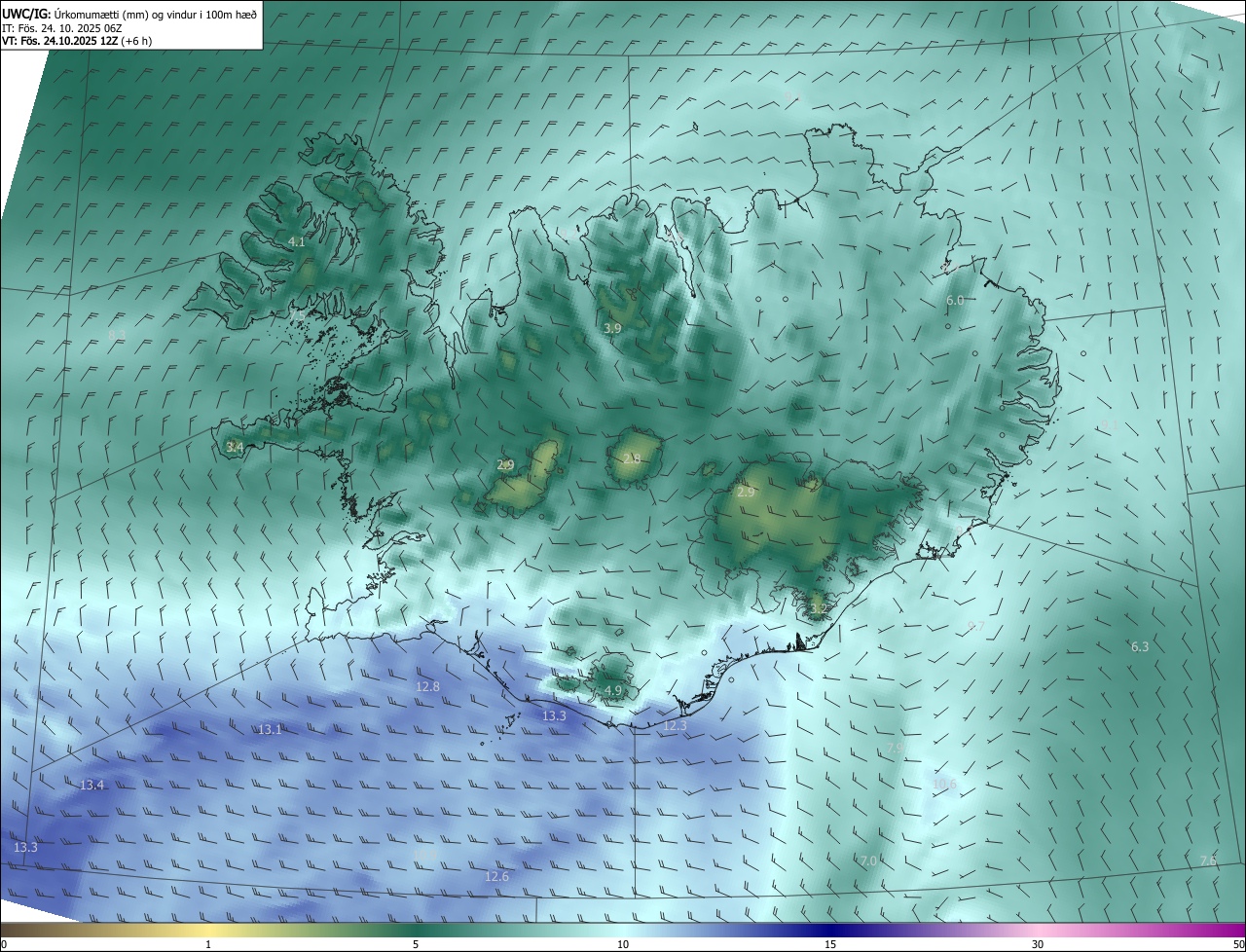Click the 10.6 value south of Iceland
1246x952 pixels.
click(944, 784)
